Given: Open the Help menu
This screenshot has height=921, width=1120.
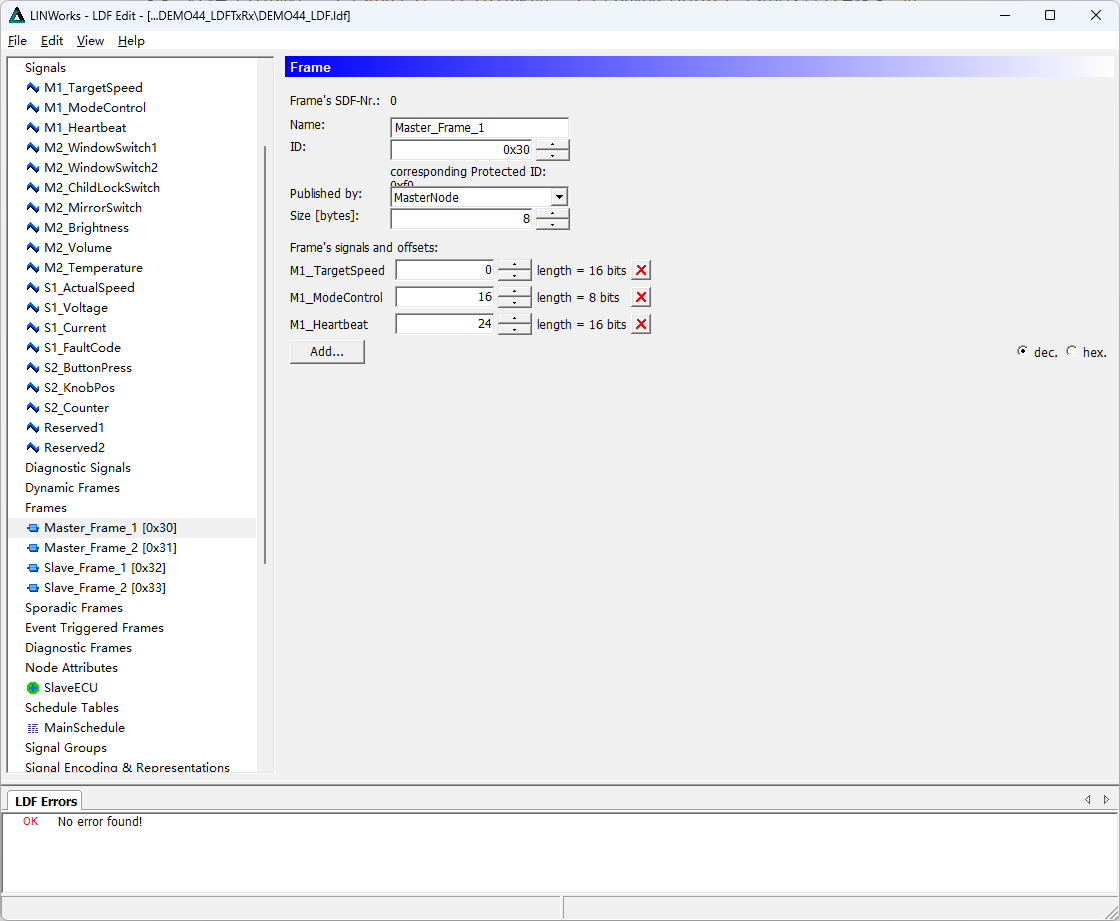Looking at the screenshot, I should point(131,41).
